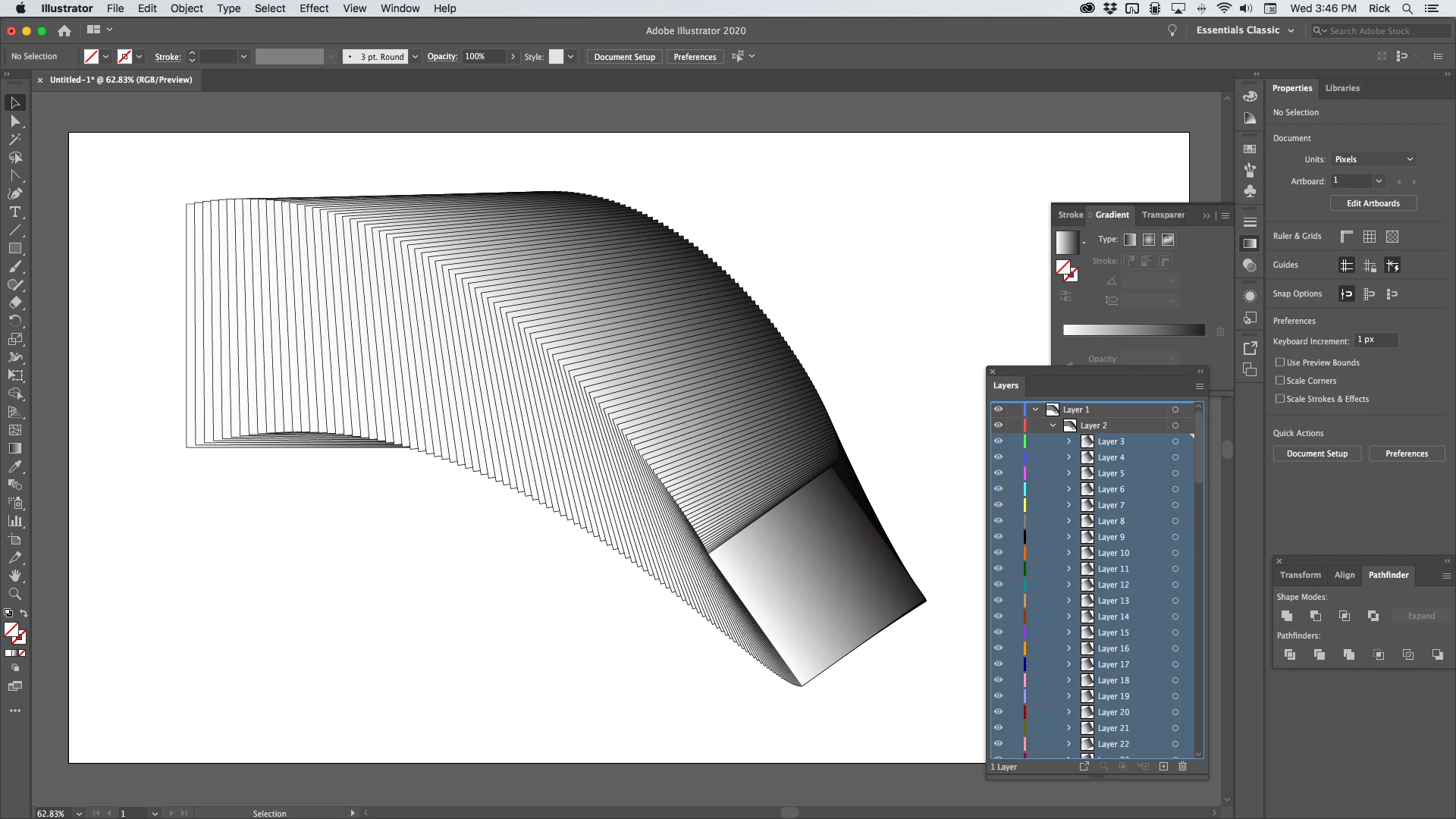Screen dimensions: 1456x819
Task: Choose Radial Gradient type icon
Action: [1149, 240]
